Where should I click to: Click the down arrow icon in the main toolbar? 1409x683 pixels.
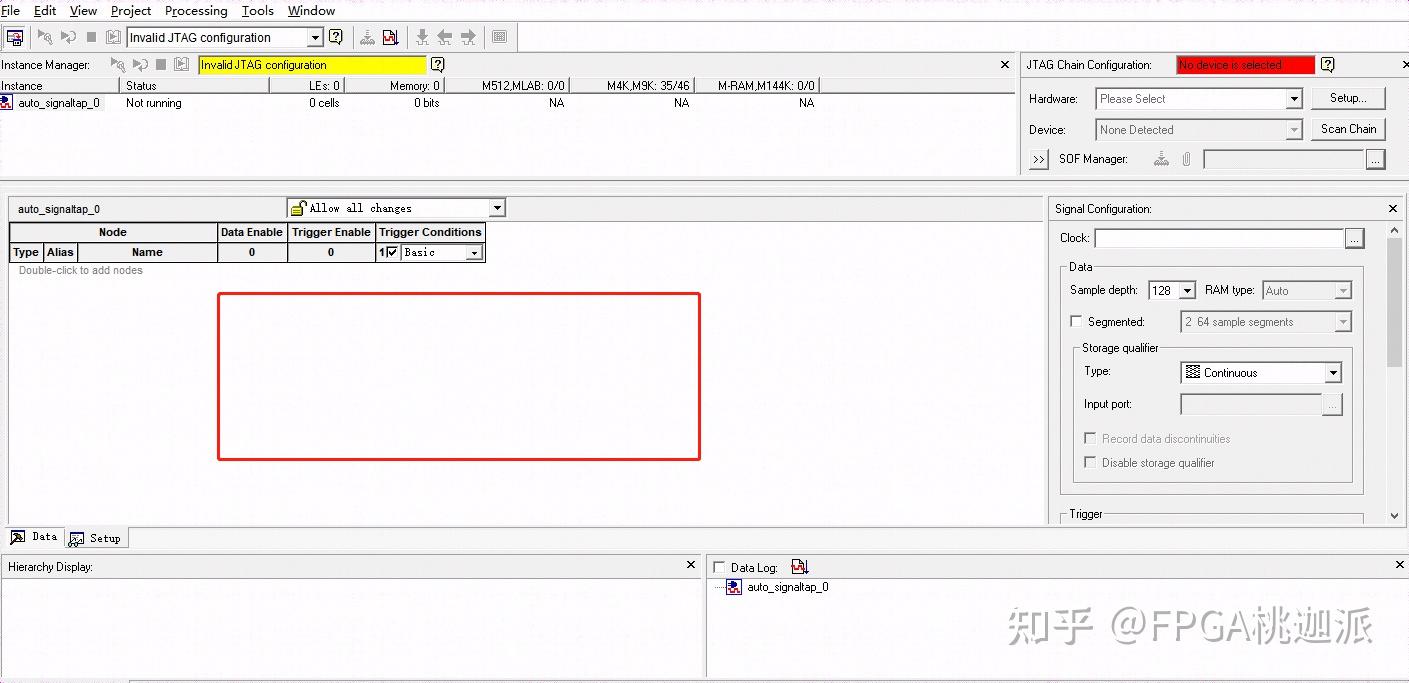[x=422, y=38]
